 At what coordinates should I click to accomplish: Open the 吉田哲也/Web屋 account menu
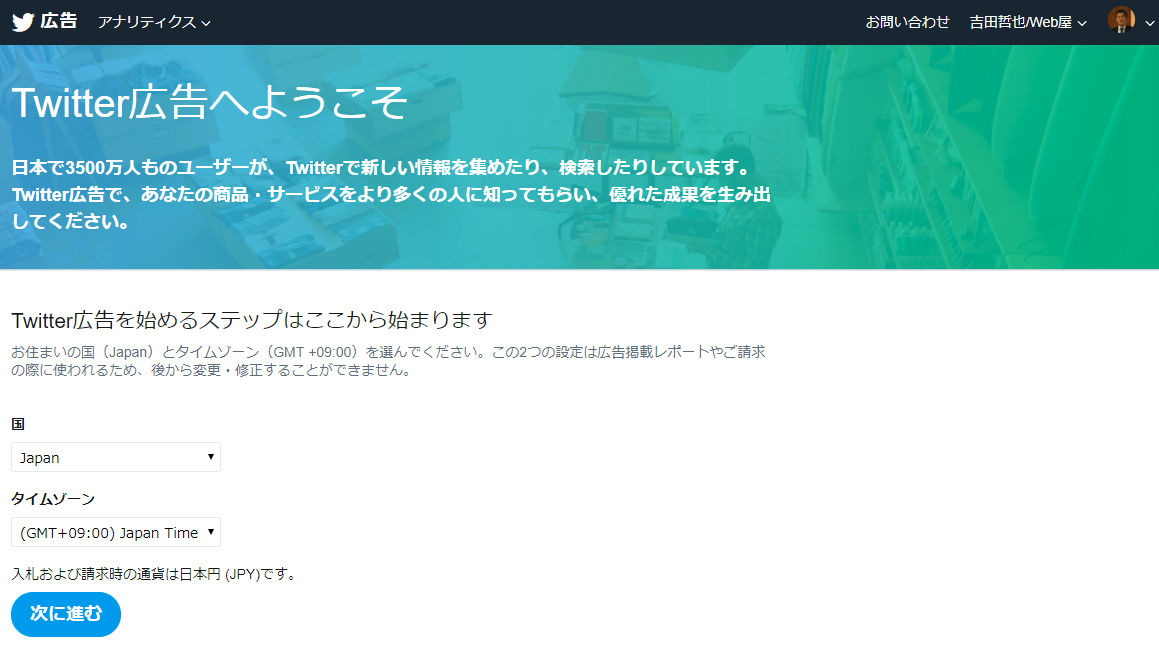click(x=1020, y=22)
